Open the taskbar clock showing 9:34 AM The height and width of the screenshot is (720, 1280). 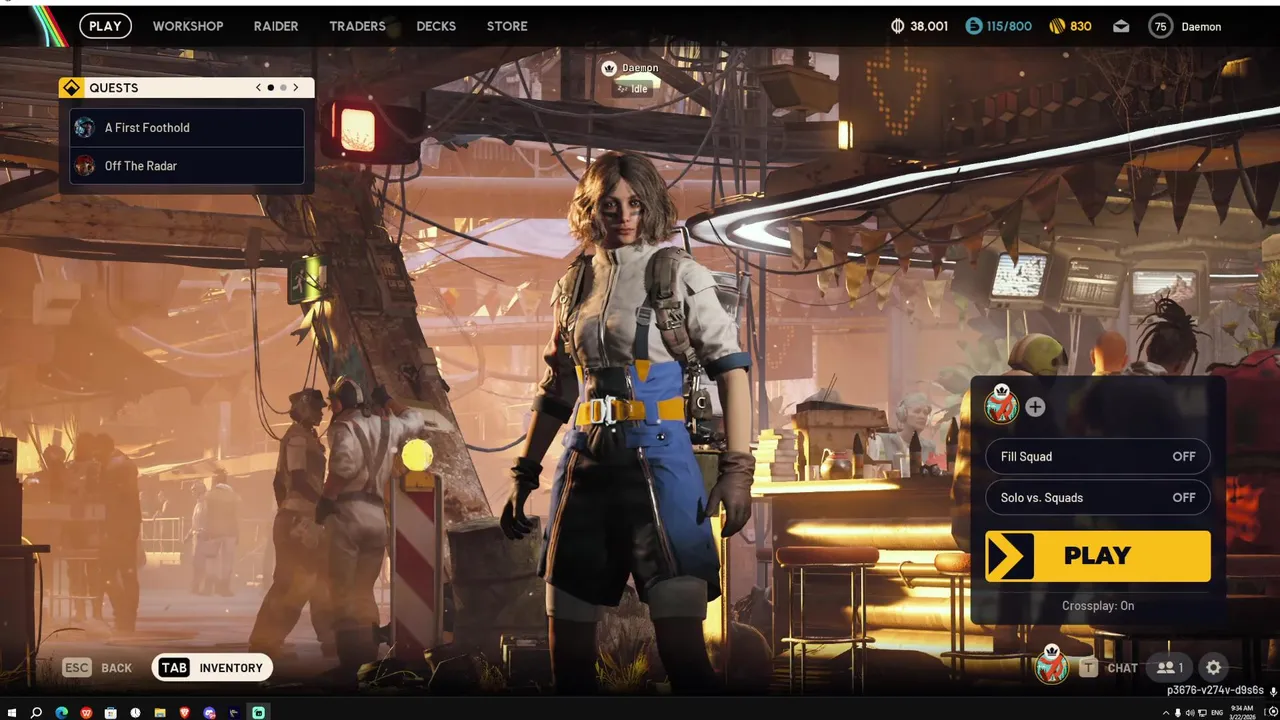1242,713
